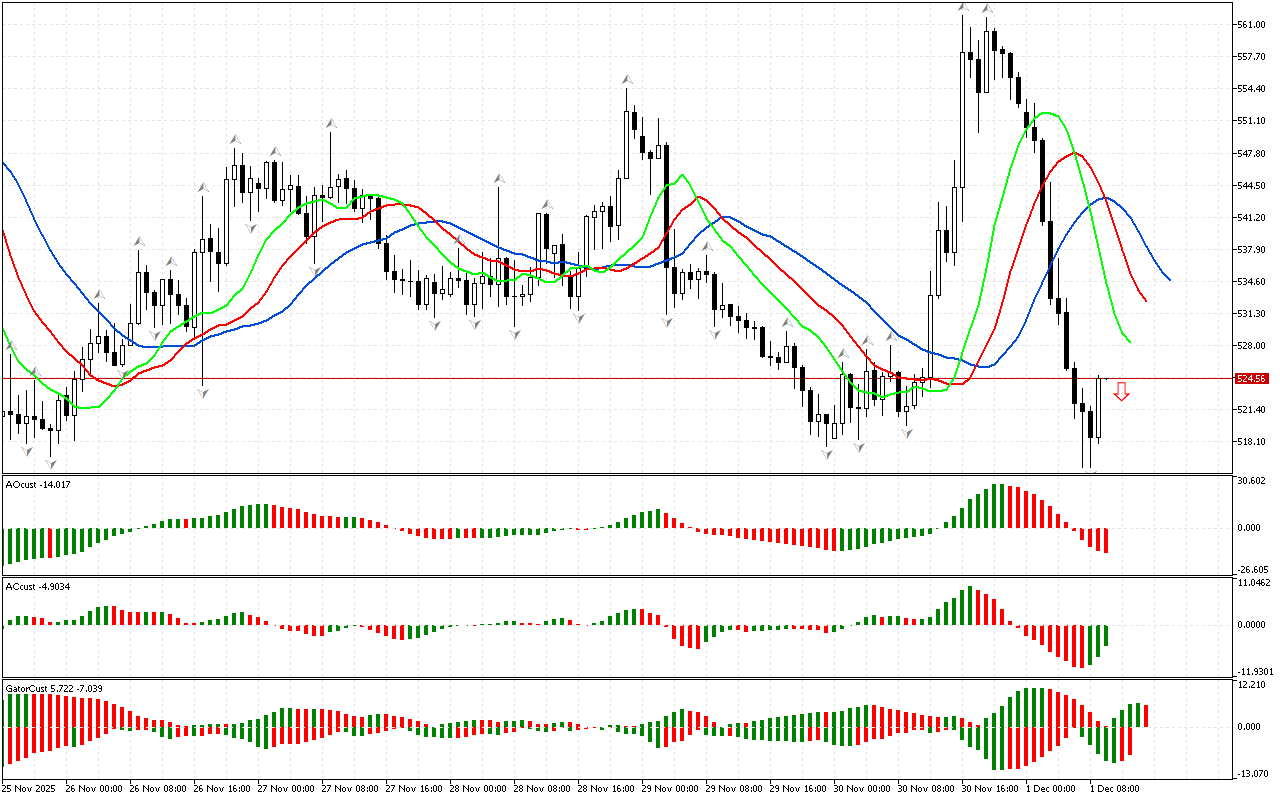Viewport: 1280px width, 800px height.
Task: Click the 561.00 price scale label
Action: [1251, 25]
